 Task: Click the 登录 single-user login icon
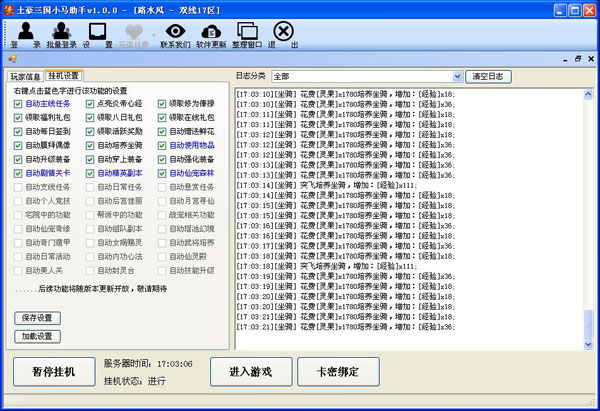[x=26, y=35]
